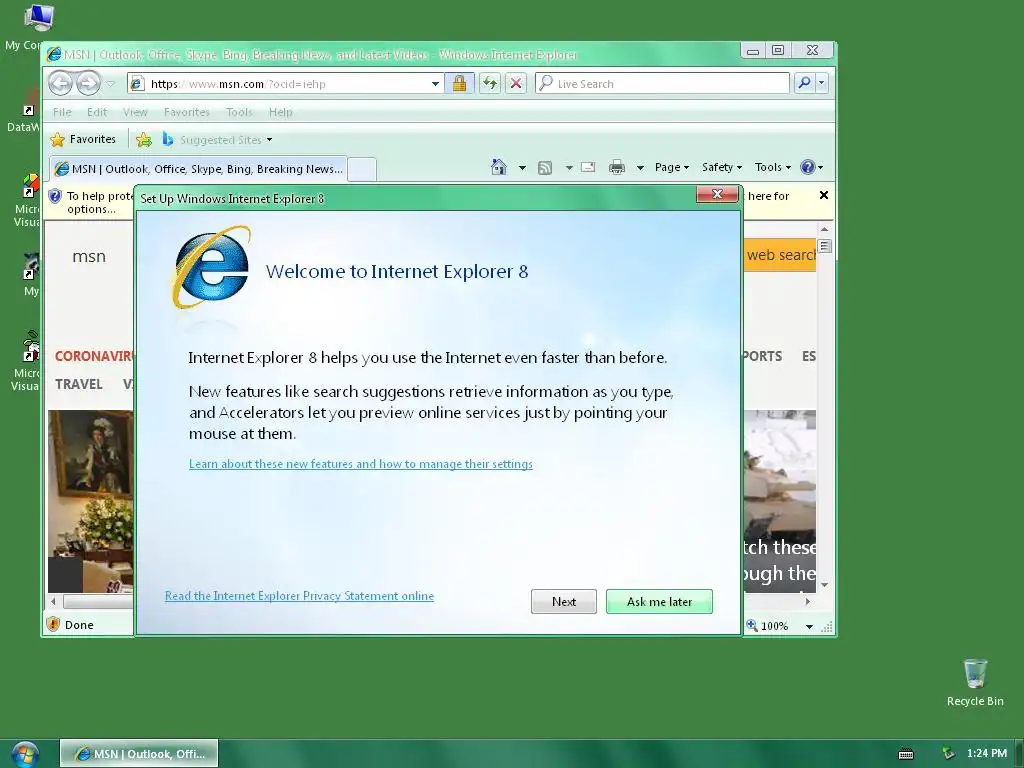The height and width of the screenshot is (768, 1024).
Task: Click the Print icon
Action: [616, 168]
